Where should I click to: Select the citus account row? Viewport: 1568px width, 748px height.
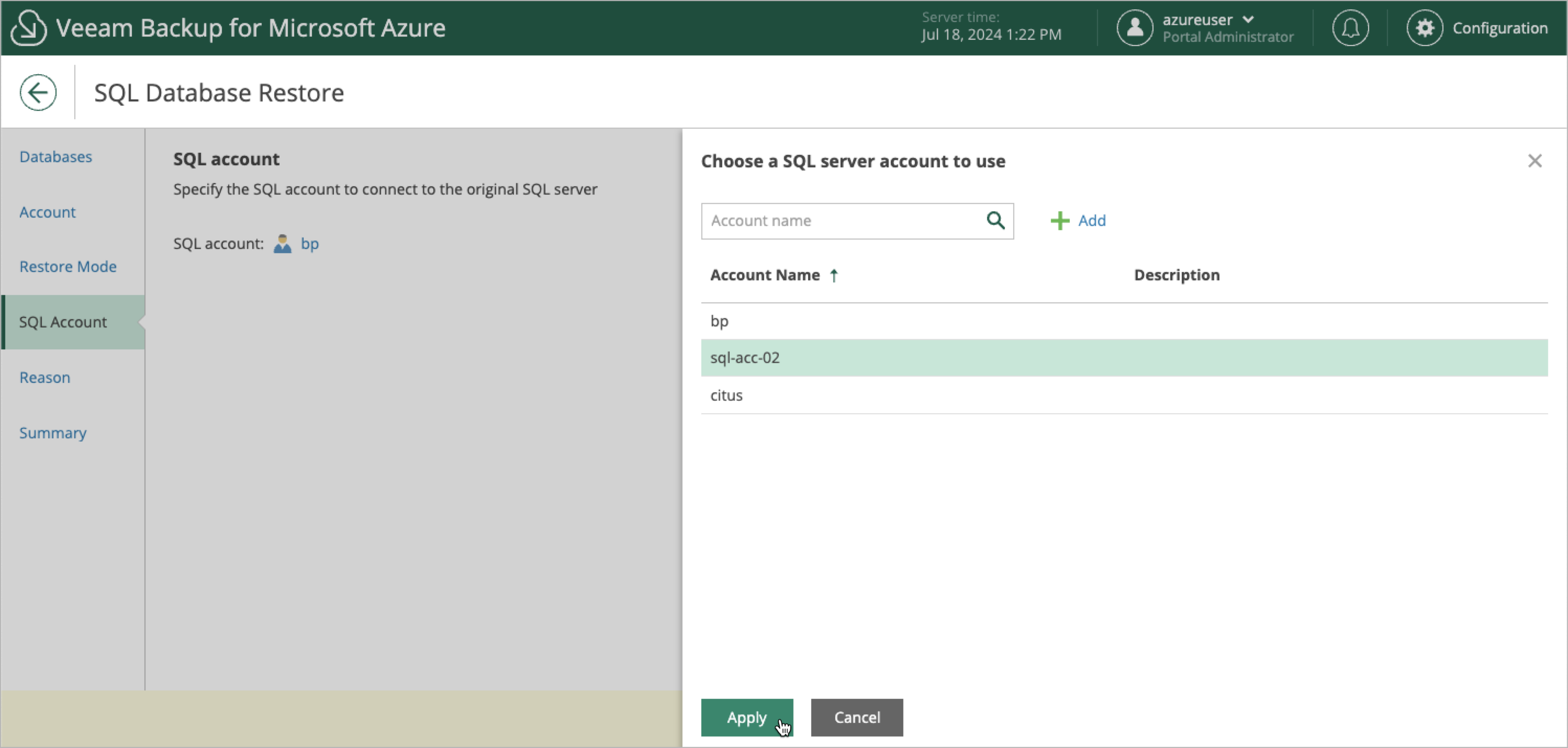[1124, 395]
